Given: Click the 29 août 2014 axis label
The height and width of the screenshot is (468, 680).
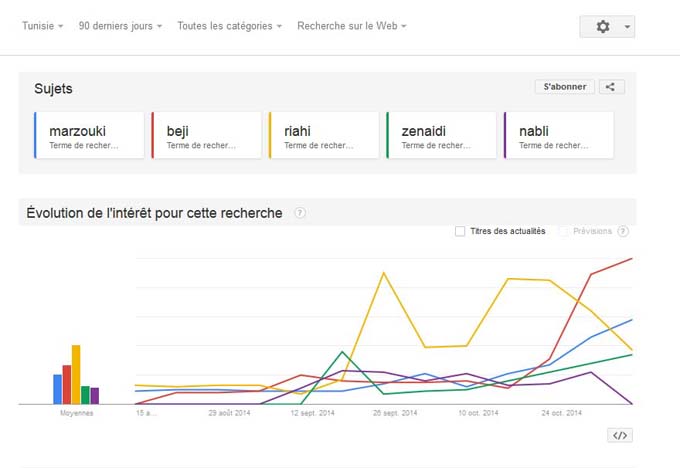Looking at the screenshot, I should pyautogui.click(x=229, y=413).
